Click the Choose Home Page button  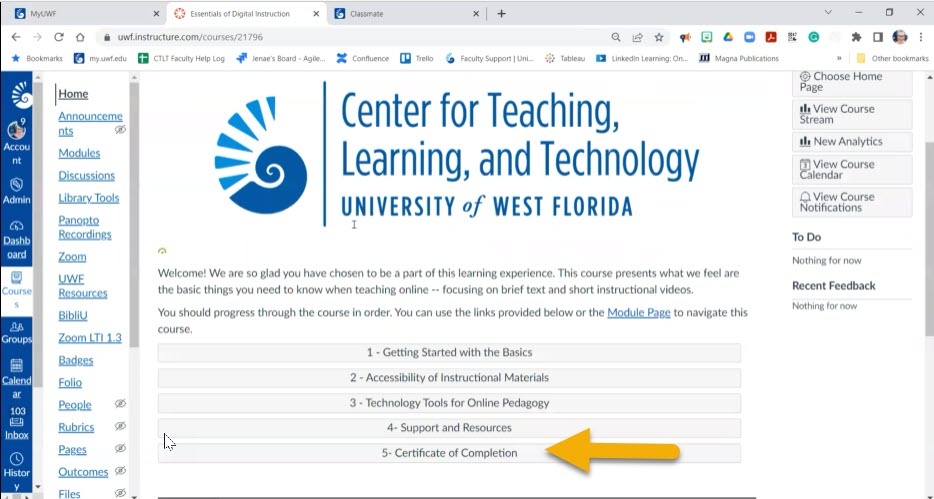point(852,82)
